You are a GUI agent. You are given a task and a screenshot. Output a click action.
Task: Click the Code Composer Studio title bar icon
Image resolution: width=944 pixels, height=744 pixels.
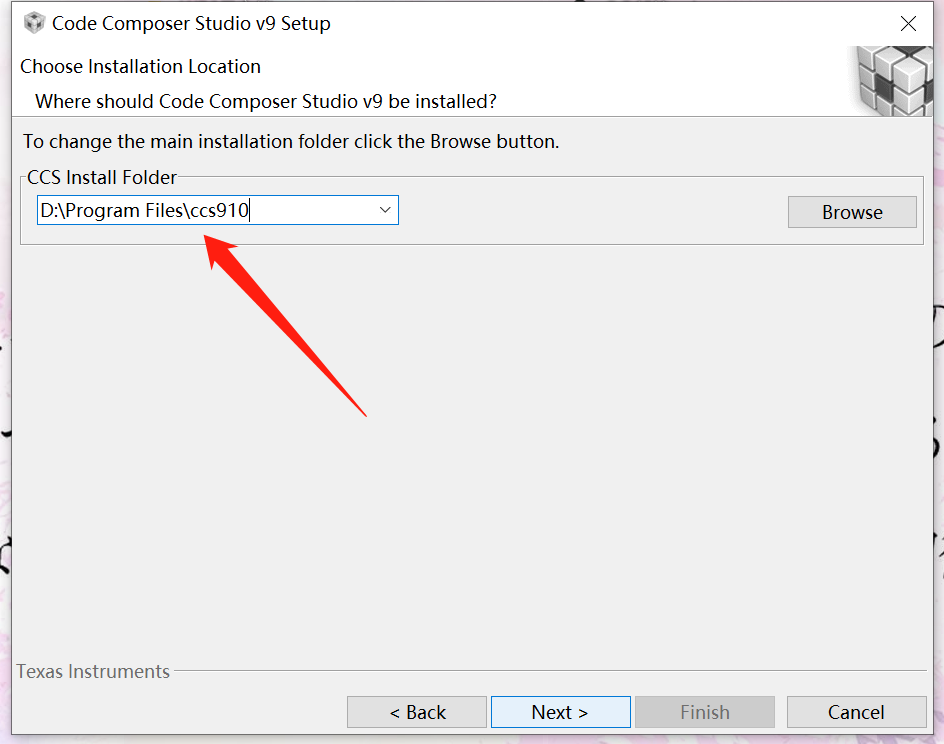pos(34,23)
